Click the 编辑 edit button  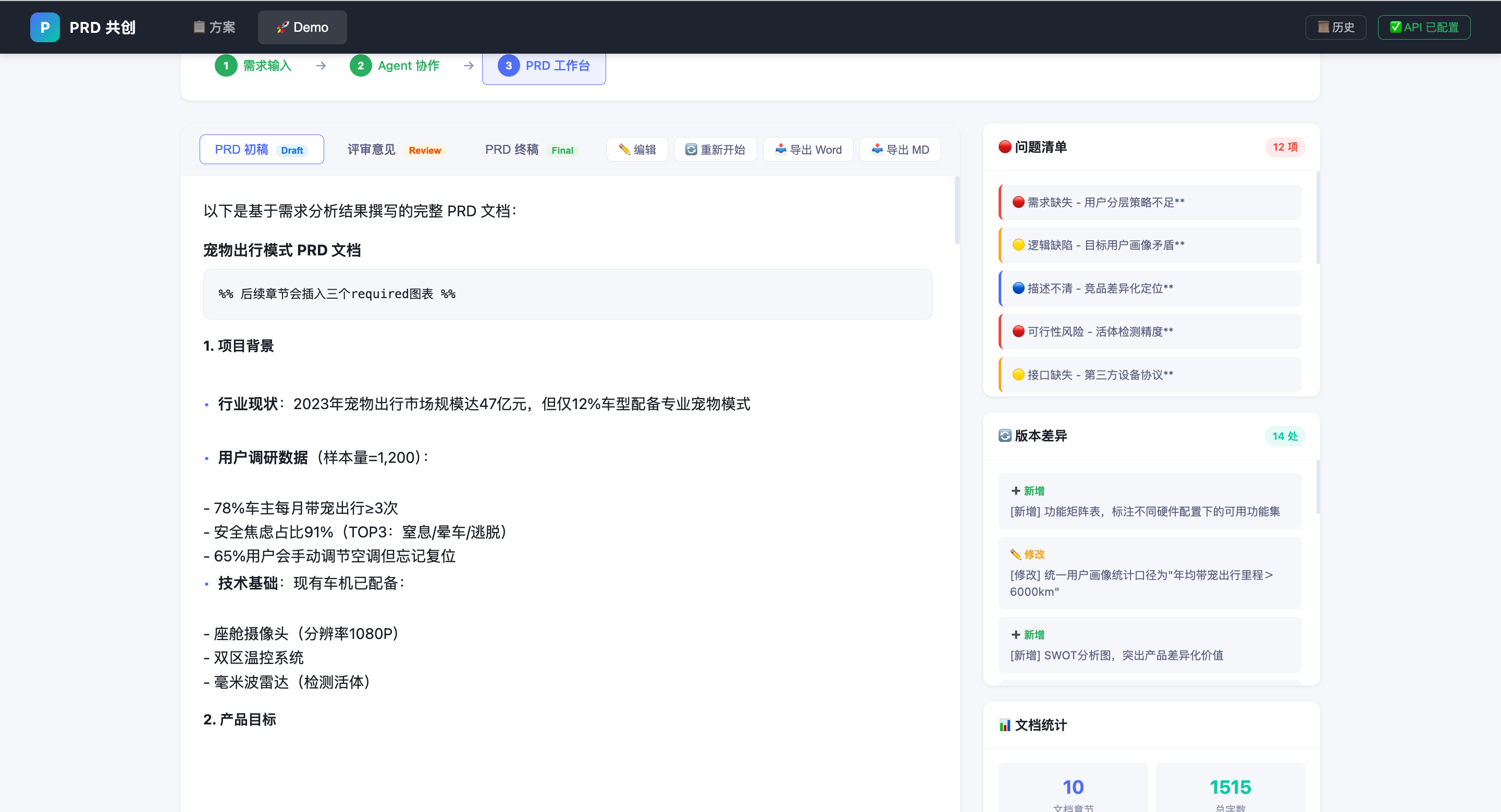point(637,150)
